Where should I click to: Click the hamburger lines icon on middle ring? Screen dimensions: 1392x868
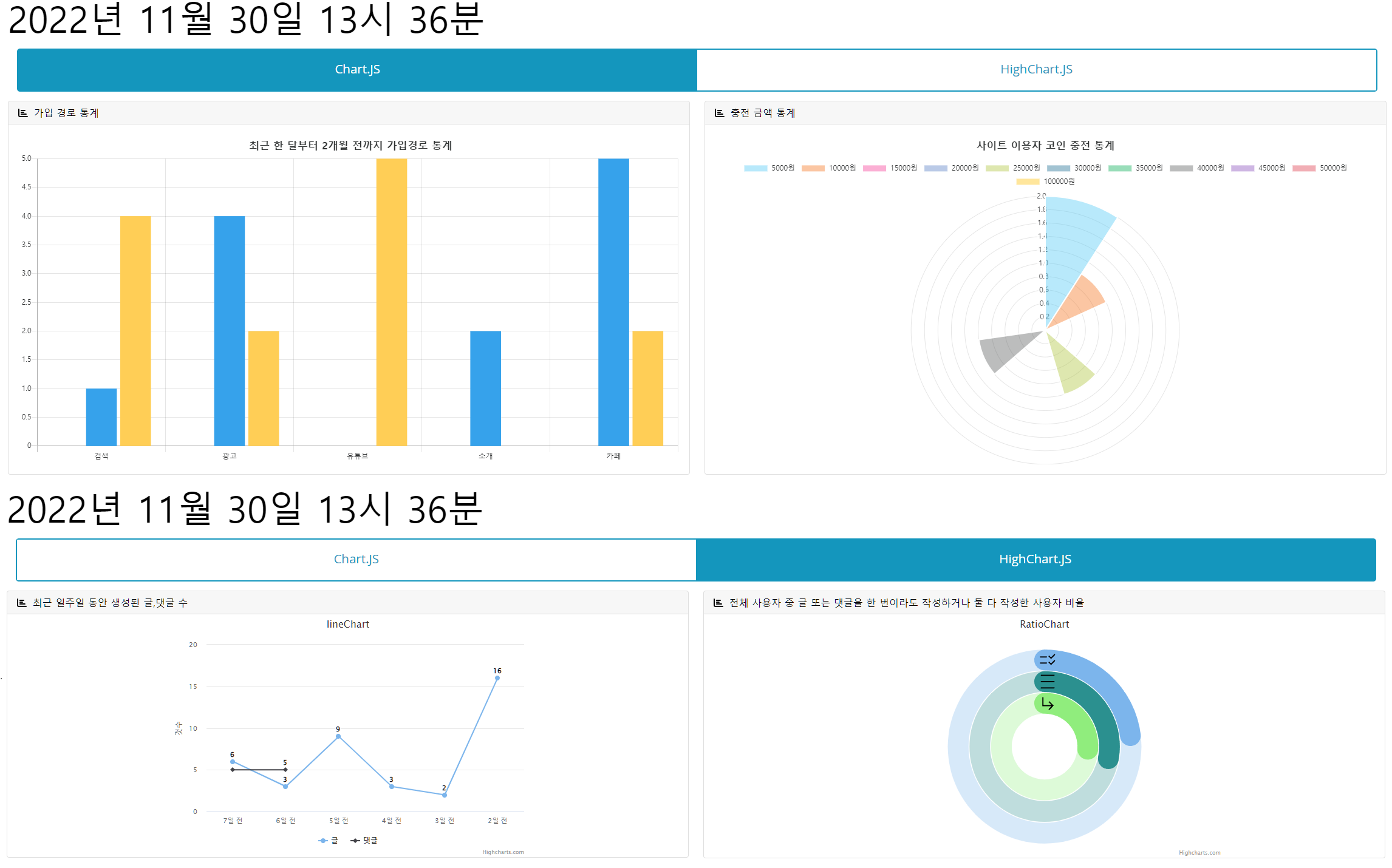coord(1047,681)
